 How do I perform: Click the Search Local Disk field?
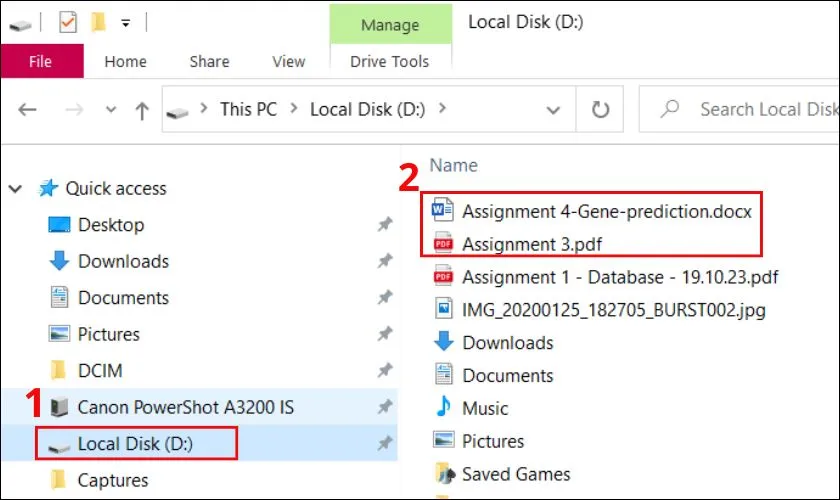coord(760,109)
